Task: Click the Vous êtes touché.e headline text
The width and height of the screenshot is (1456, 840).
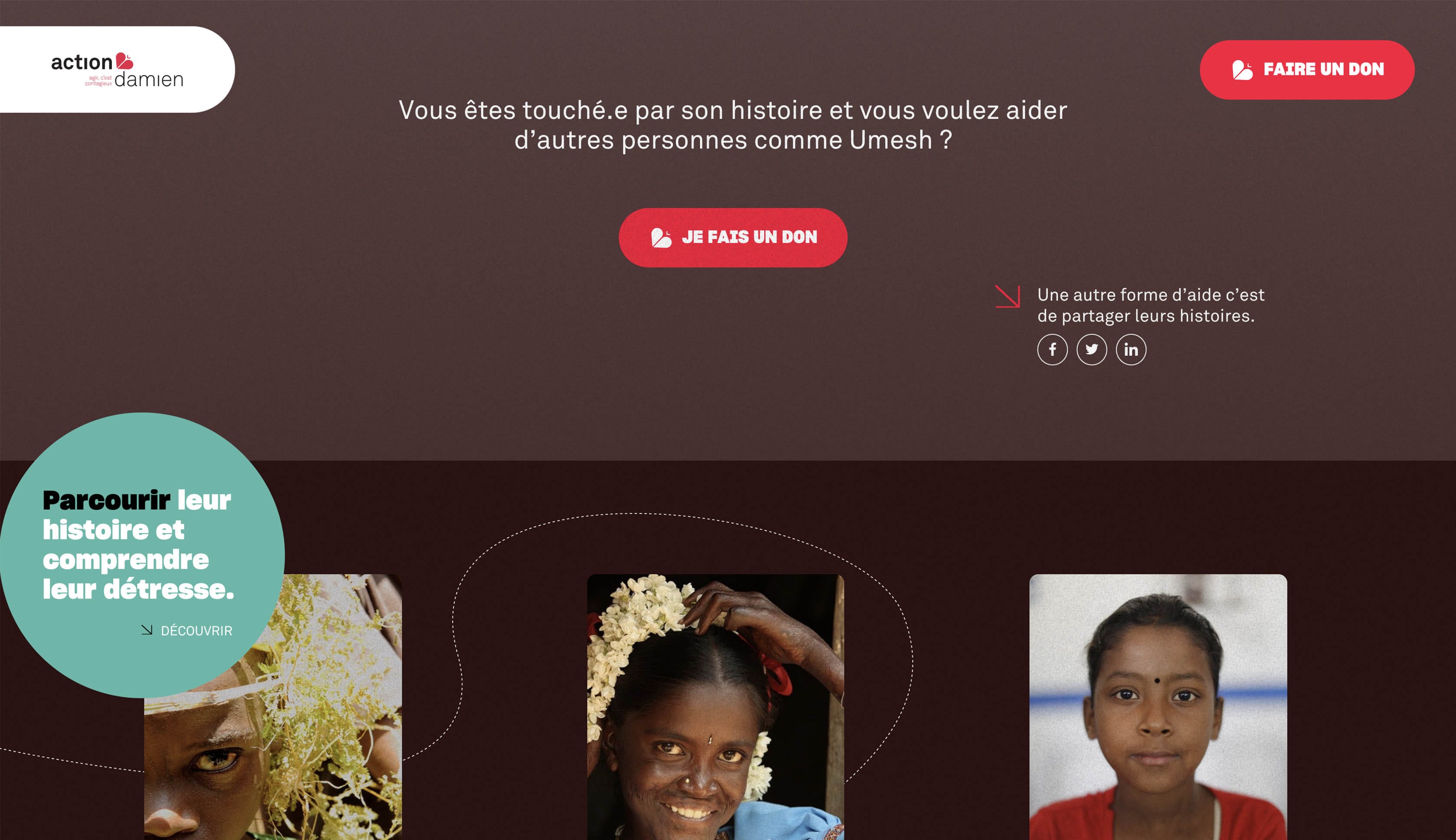Action: pyautogui.click(x=733, y=125)
